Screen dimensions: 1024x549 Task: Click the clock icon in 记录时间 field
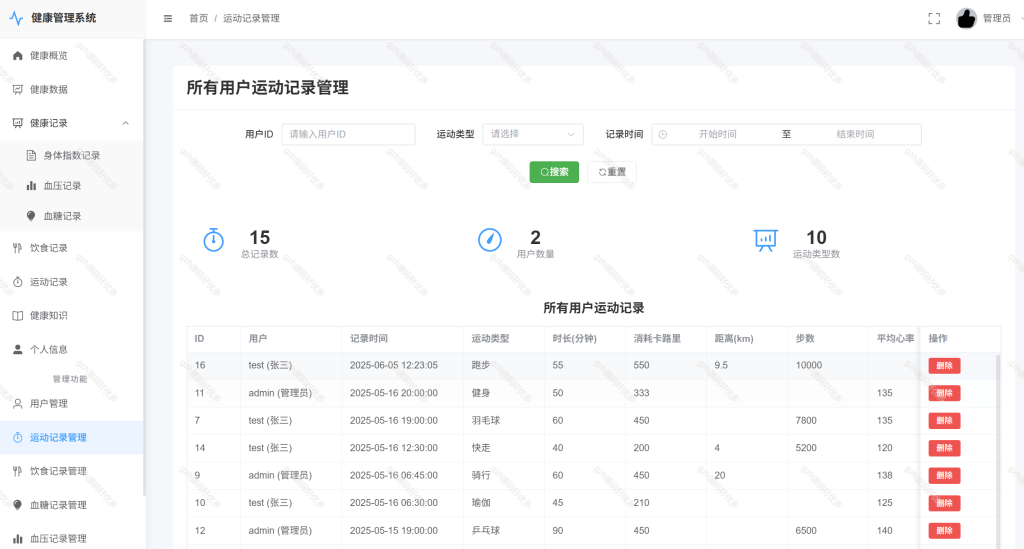coord(663,134)
